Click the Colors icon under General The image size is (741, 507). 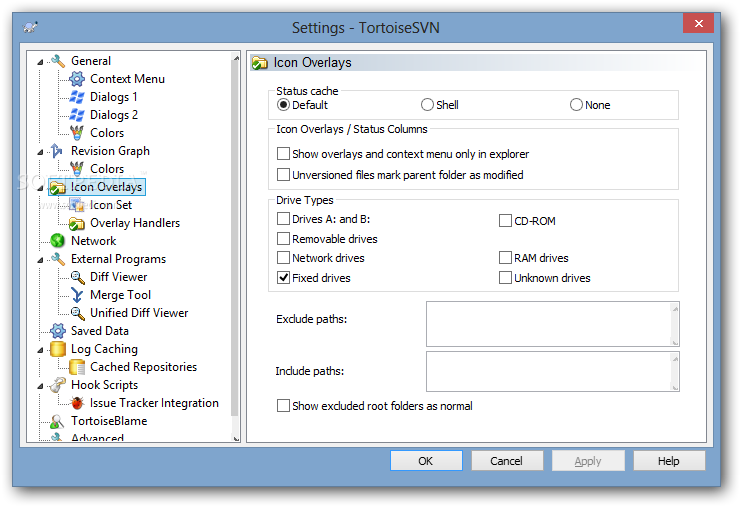click(77, 133)
